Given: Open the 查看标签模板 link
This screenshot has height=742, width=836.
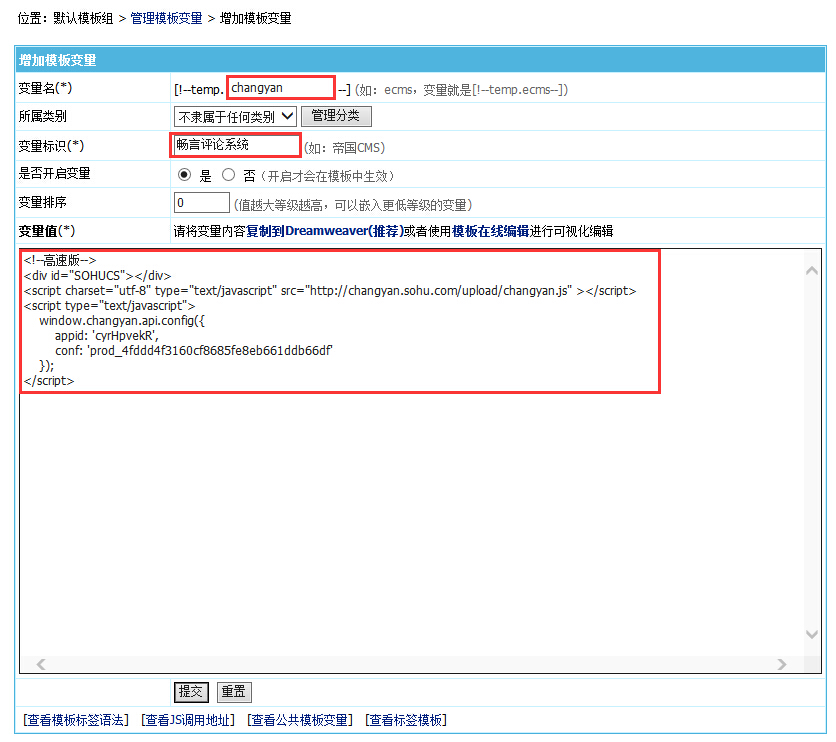Looking at the screenshot, I should point(406,721).
